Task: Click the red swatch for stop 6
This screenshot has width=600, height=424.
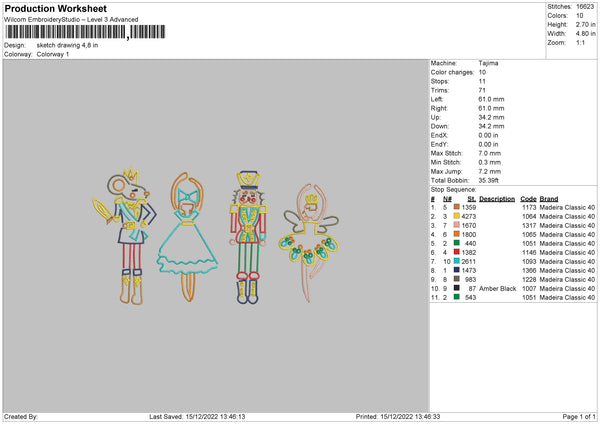Action: click(456, 251)
